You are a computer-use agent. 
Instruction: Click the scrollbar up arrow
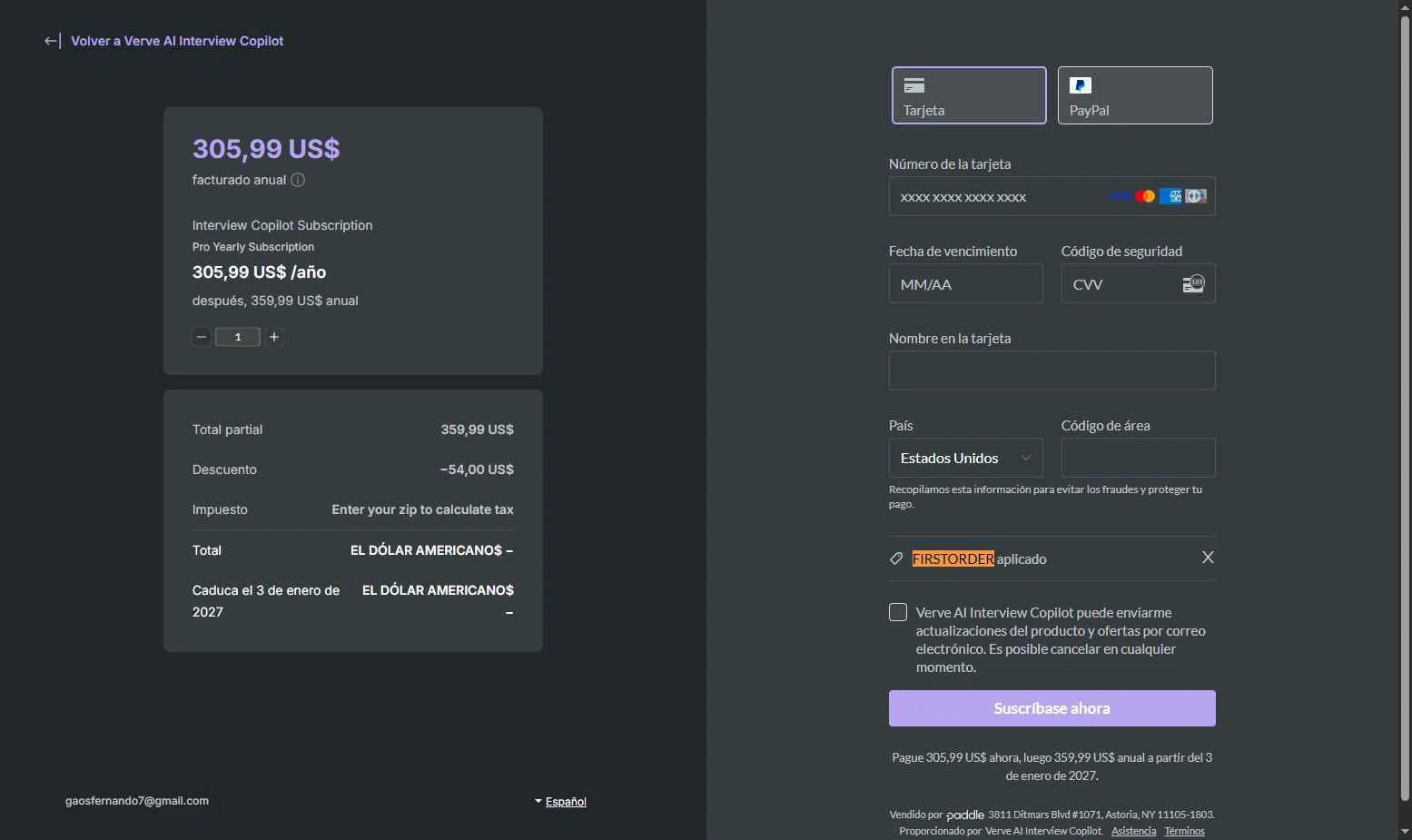pyautogui.click(x=1405, y=7)
